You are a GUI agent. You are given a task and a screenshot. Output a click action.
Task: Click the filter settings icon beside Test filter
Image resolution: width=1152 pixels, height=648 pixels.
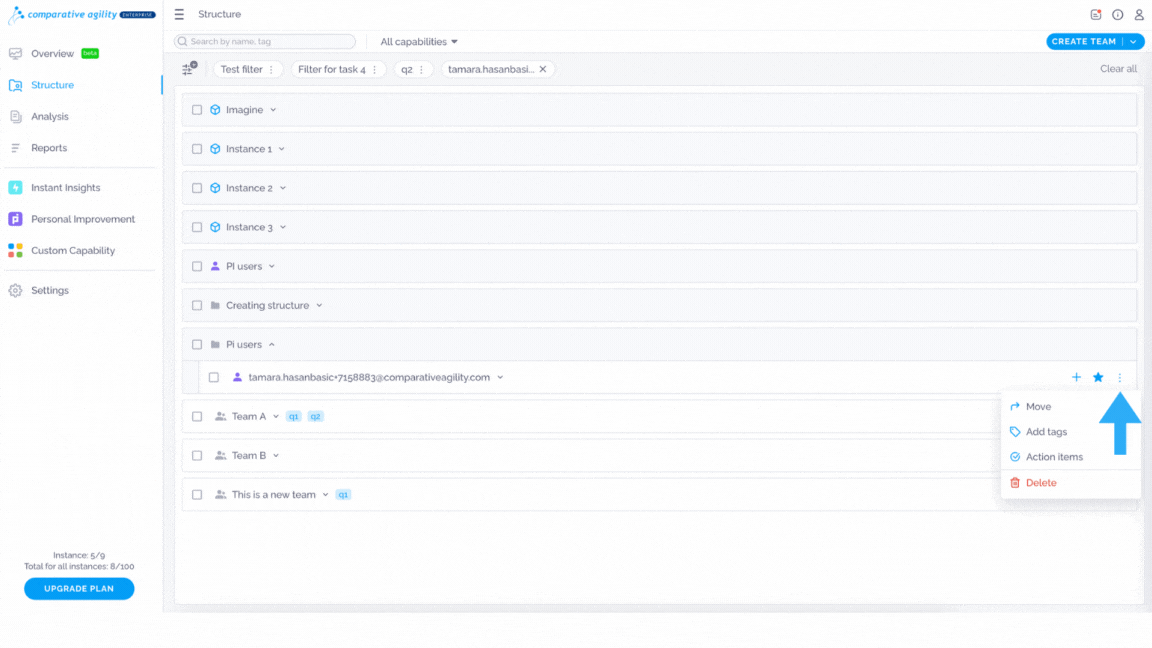(x=189, y=69)
